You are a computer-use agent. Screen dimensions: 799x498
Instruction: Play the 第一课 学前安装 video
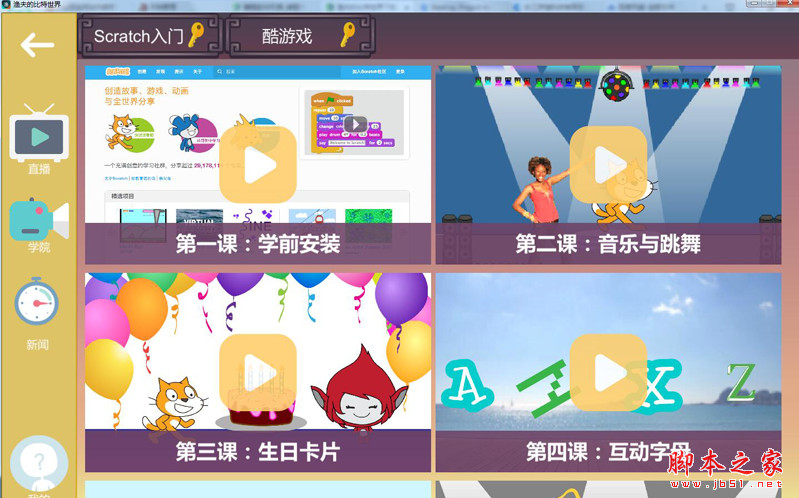(x=258, y=165)
